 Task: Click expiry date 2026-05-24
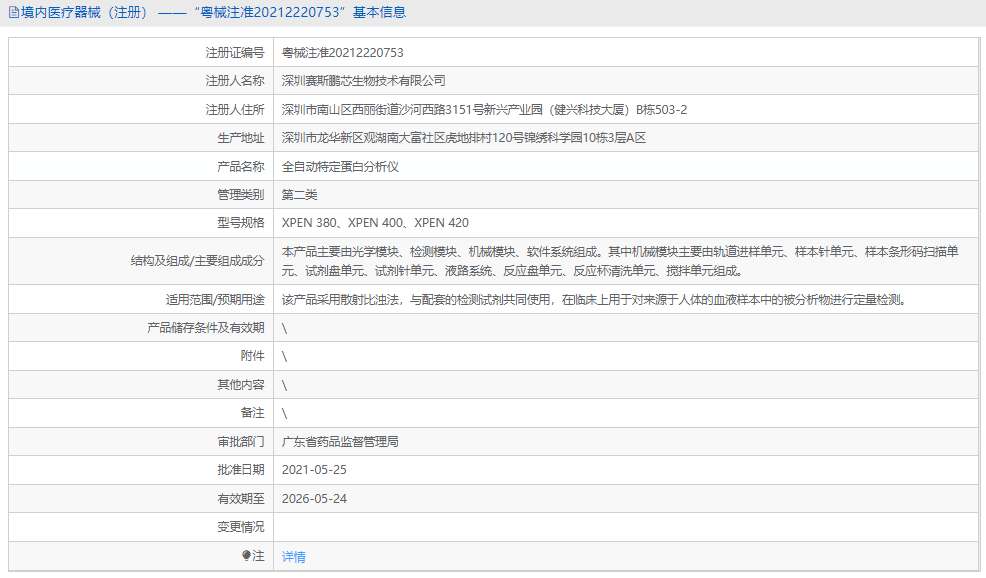point(320,497)
